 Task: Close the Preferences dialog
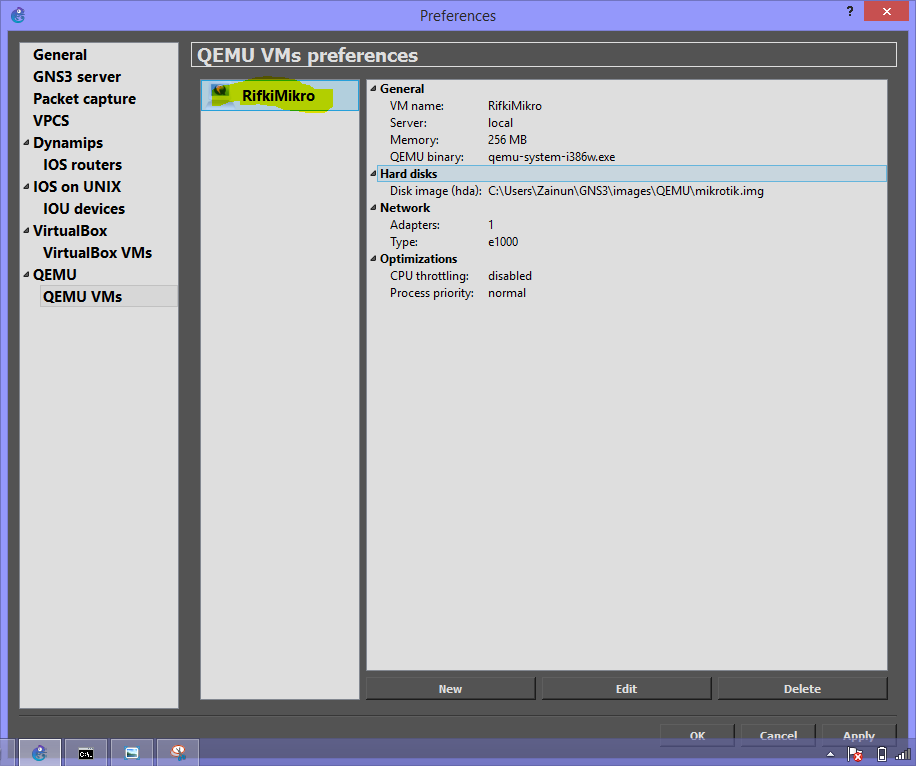tap(886, 11)
